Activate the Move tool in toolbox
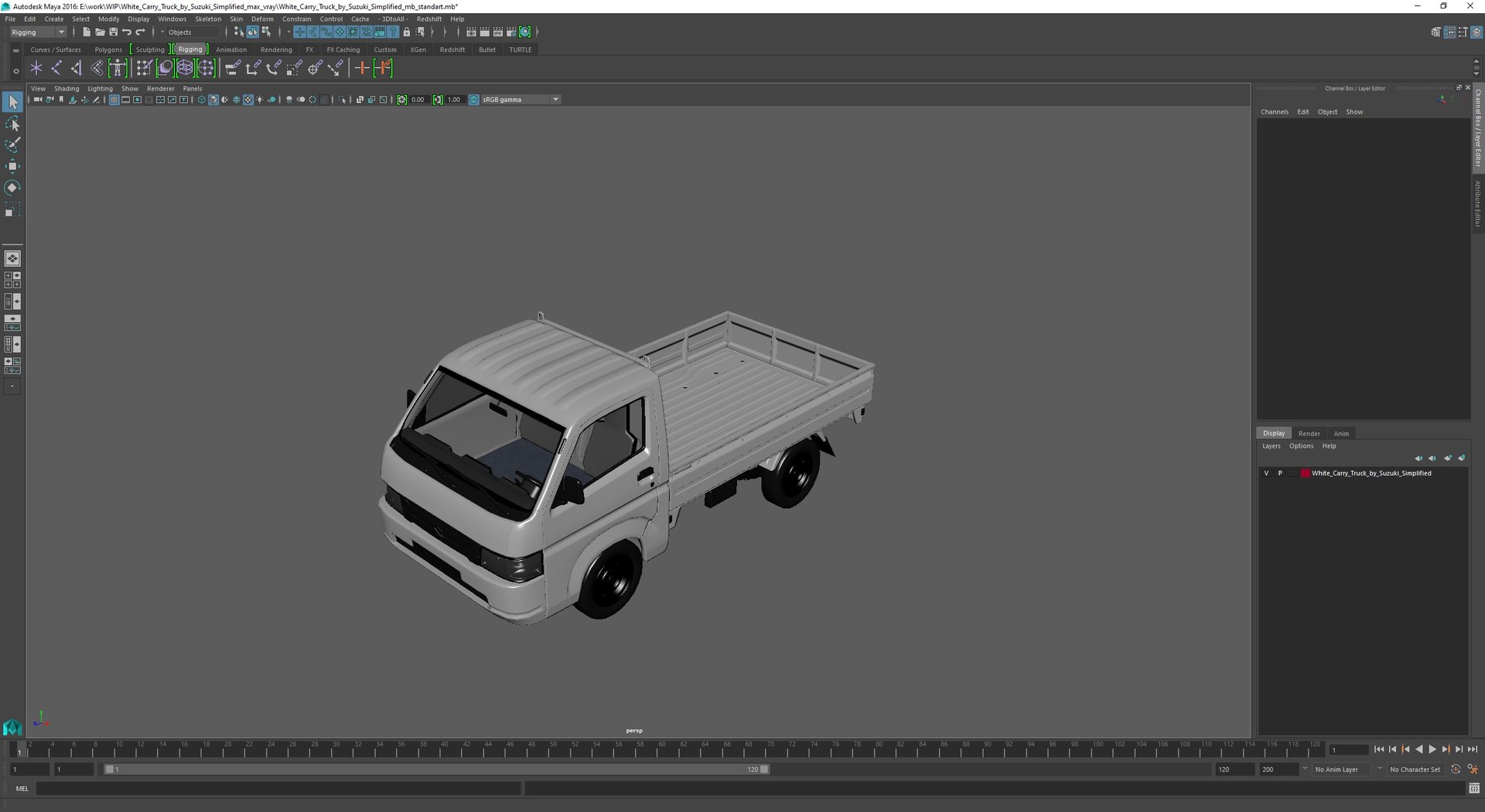This screenshot has width=1485, height=812. pos(12,166)
